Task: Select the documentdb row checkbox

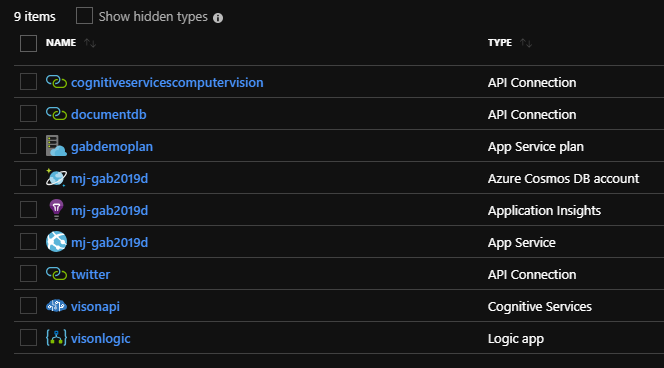Action: click(28, 114)
